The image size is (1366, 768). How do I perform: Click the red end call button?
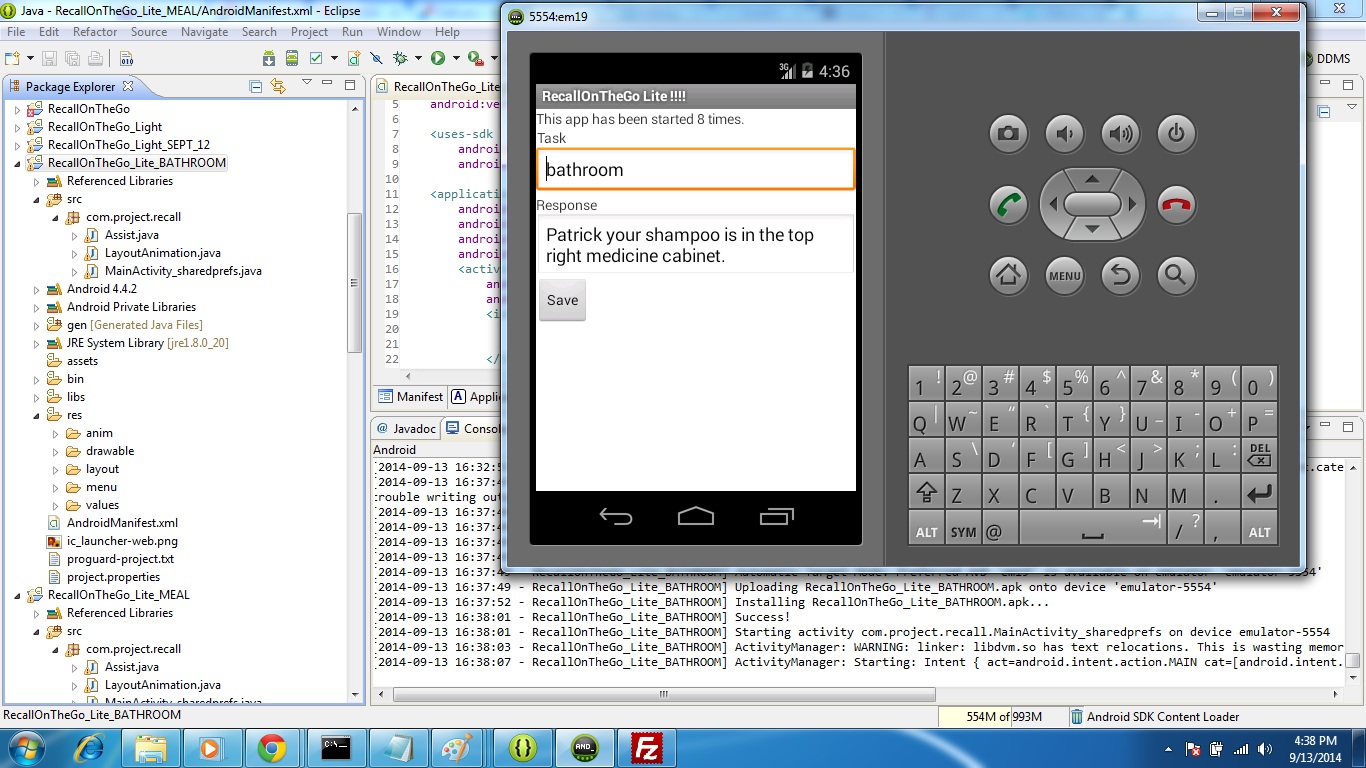point(1176,205)
